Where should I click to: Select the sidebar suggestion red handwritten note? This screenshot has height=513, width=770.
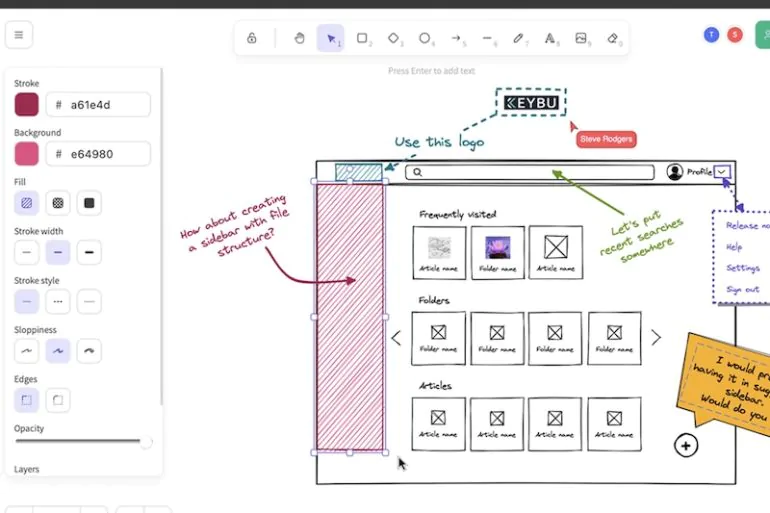coord(235,225)
